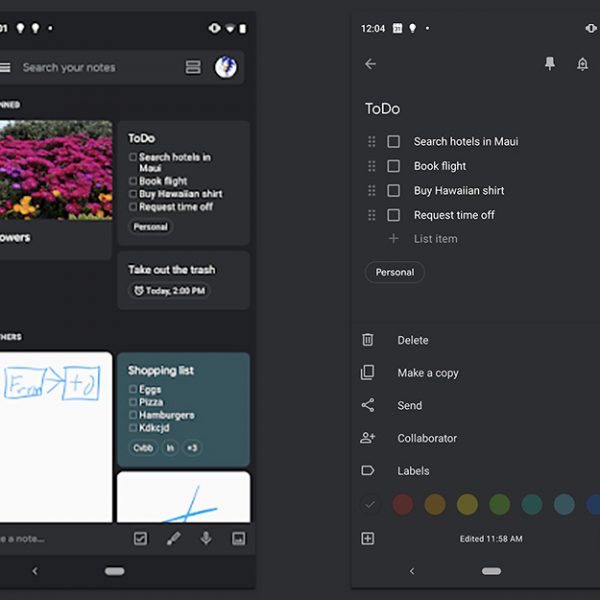
Task: Select Collaborator from the menu
Action: pos(426,438)
